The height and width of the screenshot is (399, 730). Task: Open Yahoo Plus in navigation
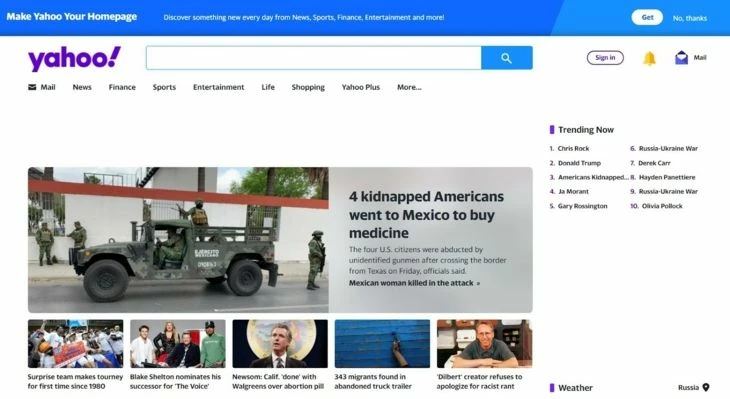360,87
